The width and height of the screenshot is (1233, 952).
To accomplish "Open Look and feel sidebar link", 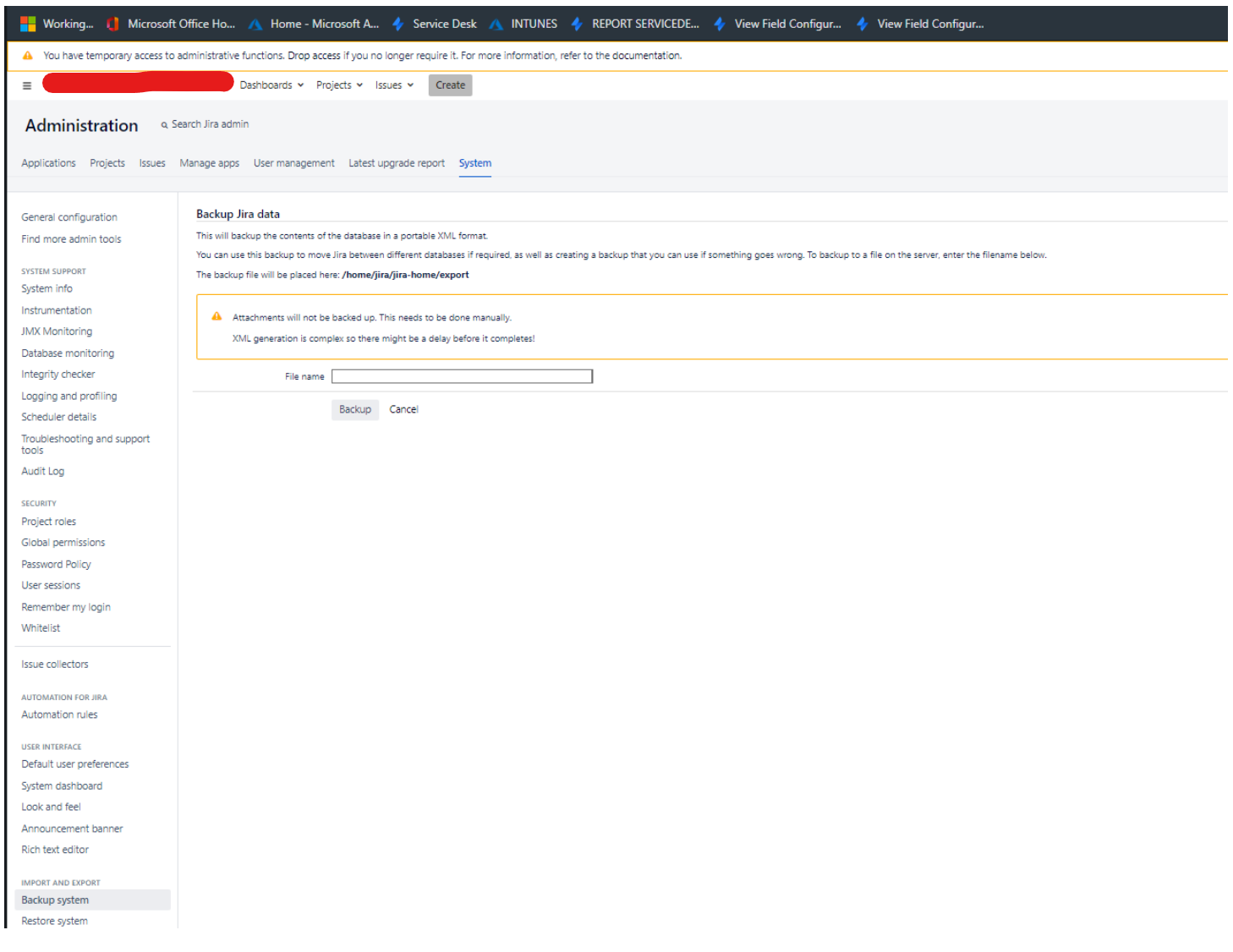I will click(x=51, y=807).
